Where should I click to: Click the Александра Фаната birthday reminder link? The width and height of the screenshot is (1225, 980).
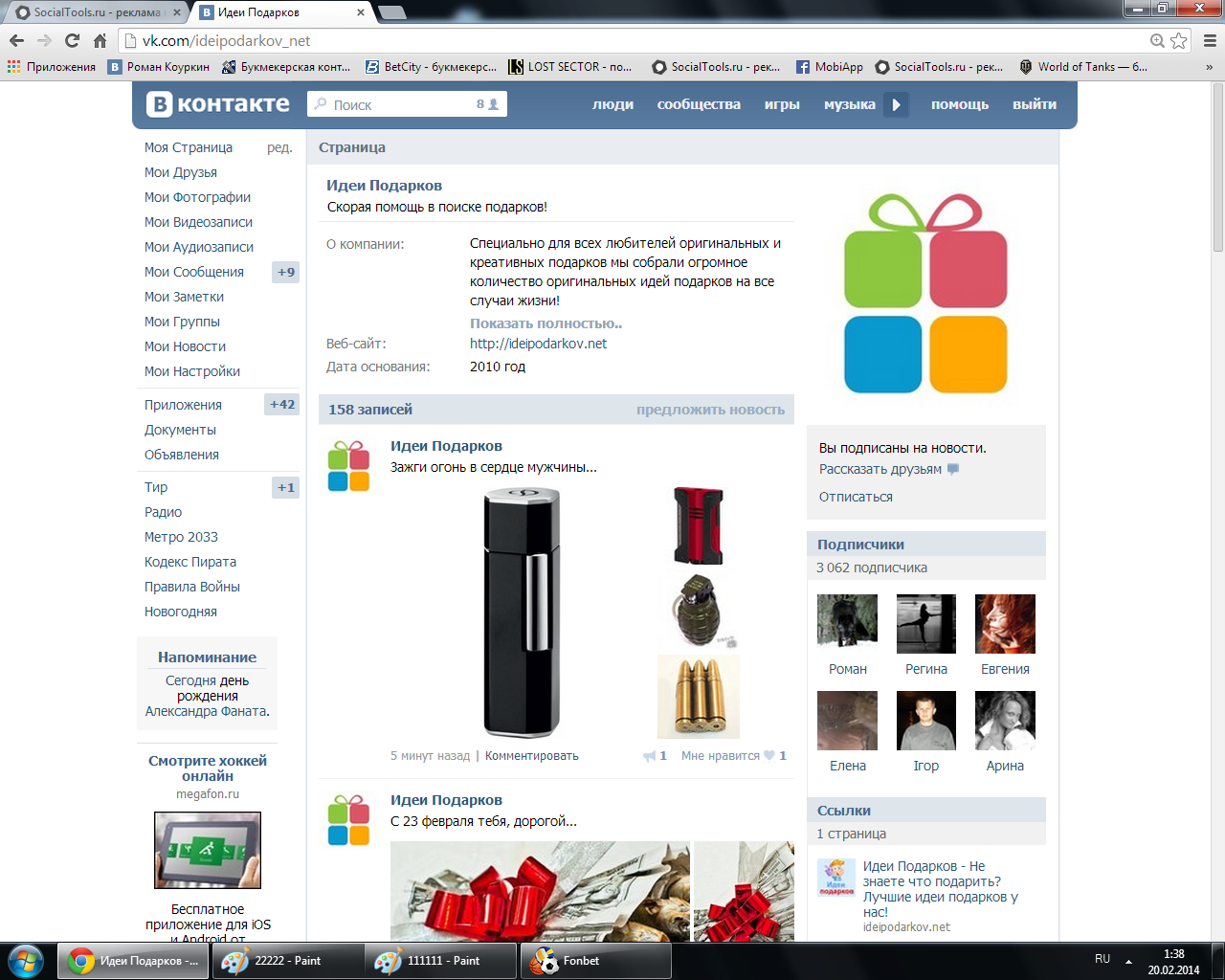click(207, 711)
